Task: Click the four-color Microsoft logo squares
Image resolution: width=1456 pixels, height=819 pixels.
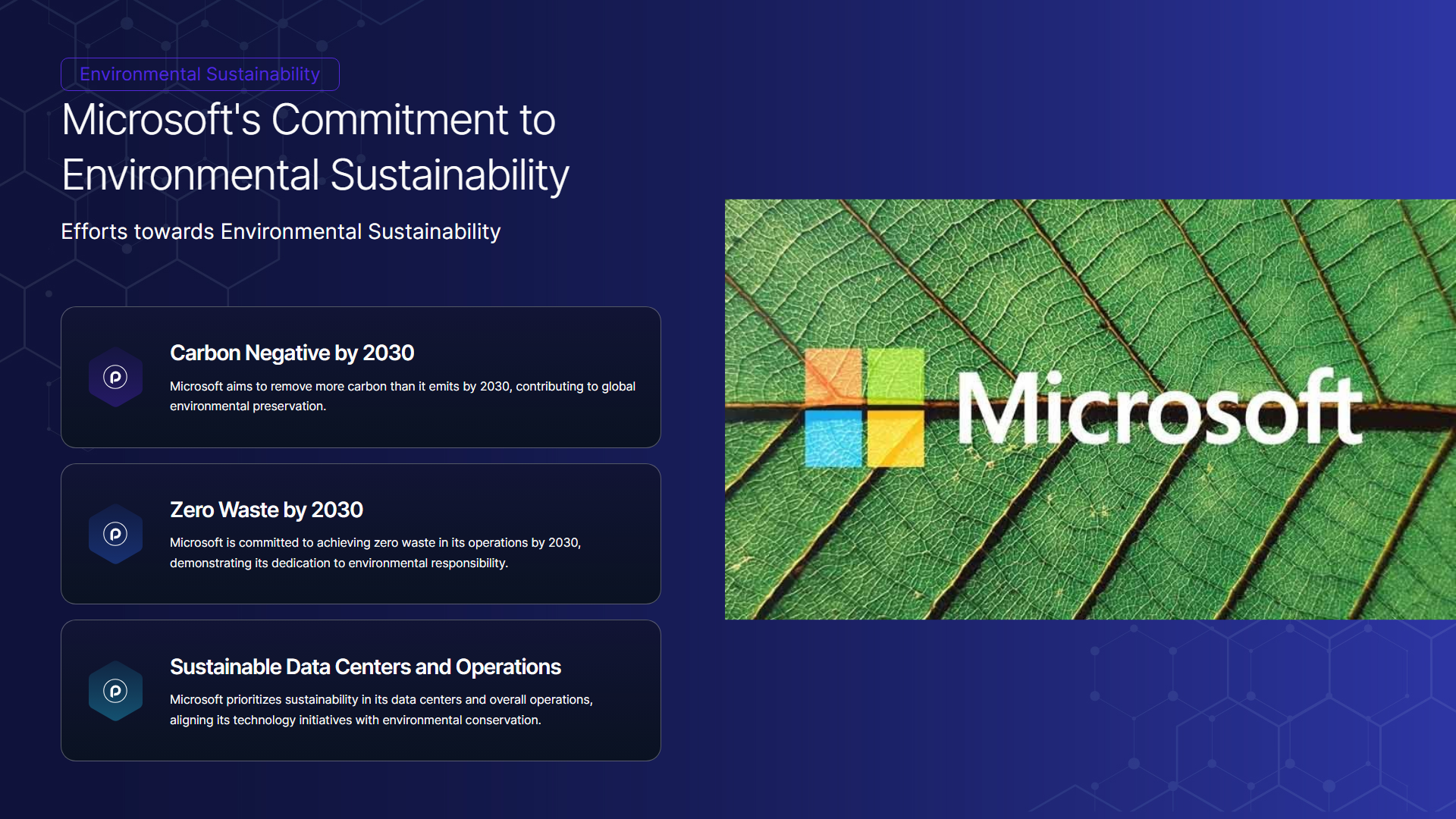Action: 864,407
